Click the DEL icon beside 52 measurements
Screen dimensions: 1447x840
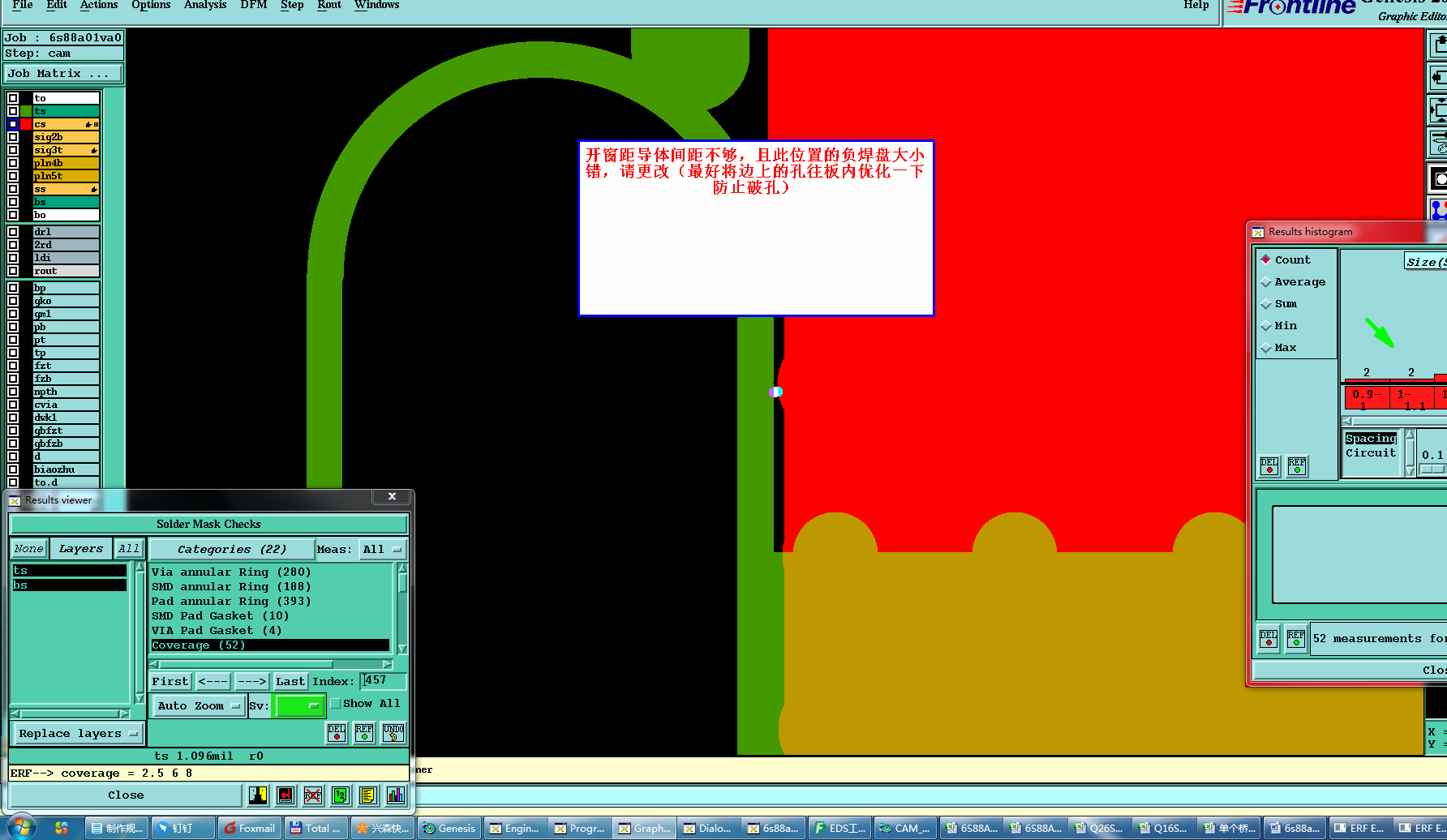1269,639
